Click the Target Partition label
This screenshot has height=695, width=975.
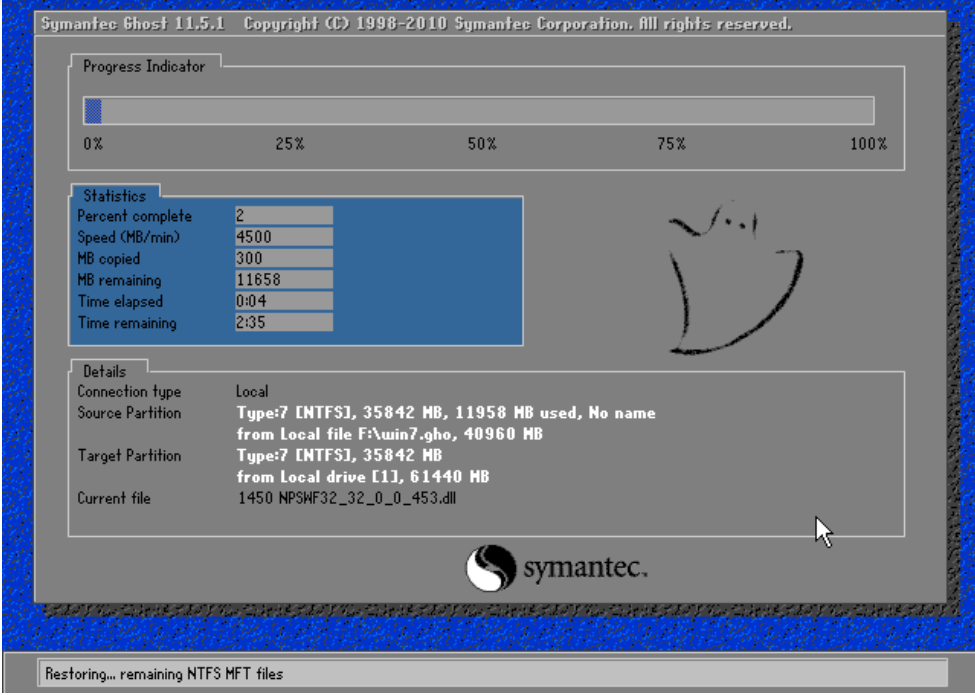129,456
